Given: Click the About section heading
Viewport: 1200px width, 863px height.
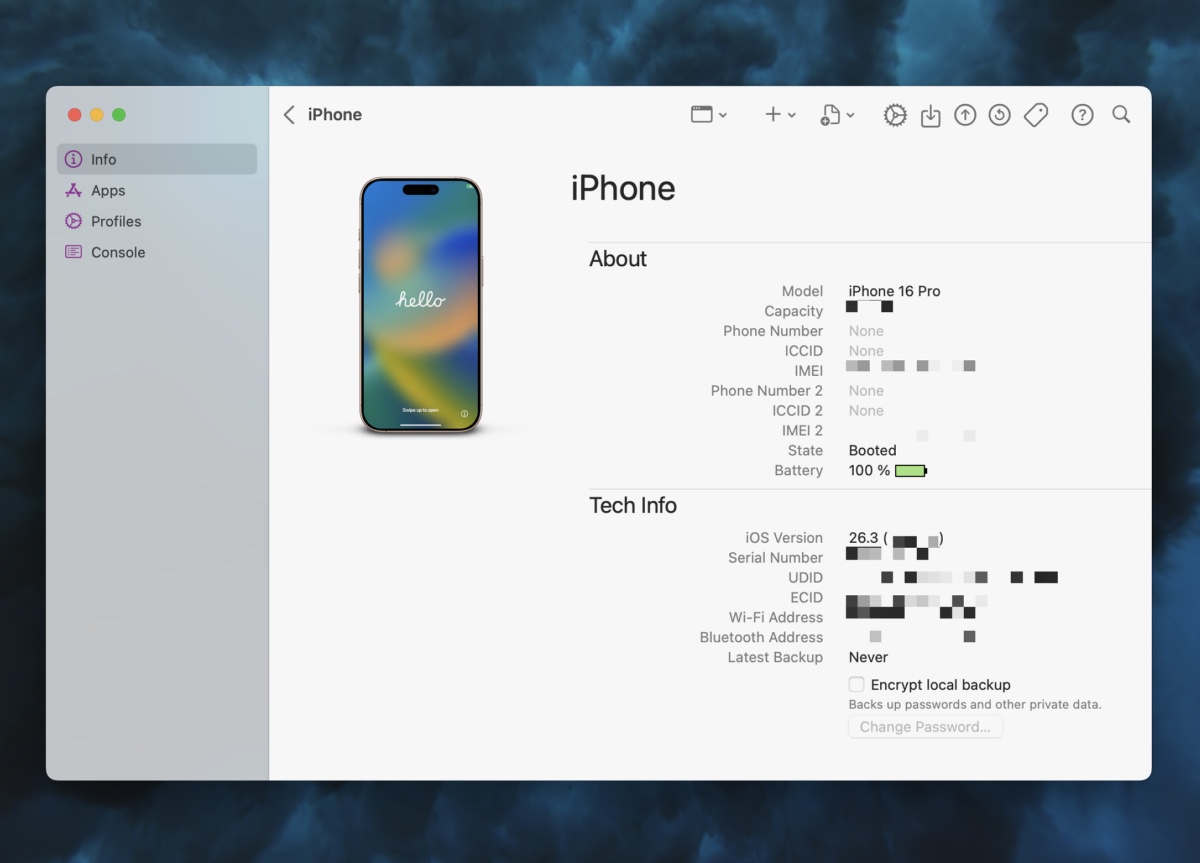Looking at the screenshot, I should (x=618, y=259).
